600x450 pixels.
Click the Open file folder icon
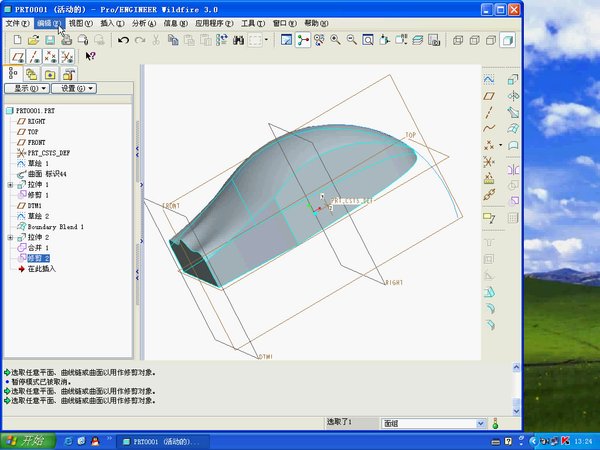33,39
